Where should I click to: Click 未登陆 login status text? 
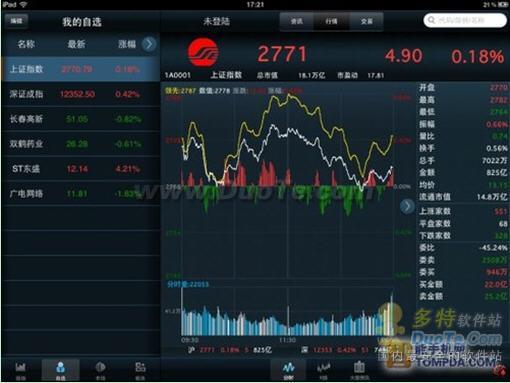pyautogui.click(x=216, y=22)
